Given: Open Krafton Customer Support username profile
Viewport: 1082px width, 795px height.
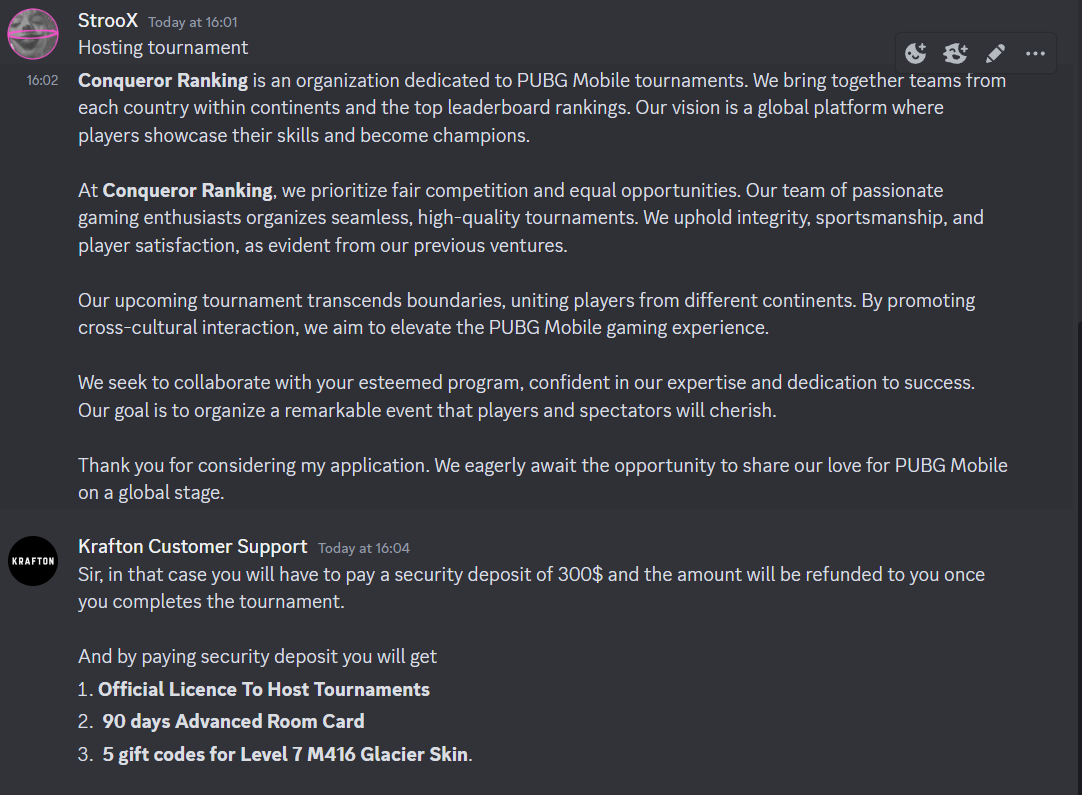Looking at the screenshot, I should click(192, 546).
